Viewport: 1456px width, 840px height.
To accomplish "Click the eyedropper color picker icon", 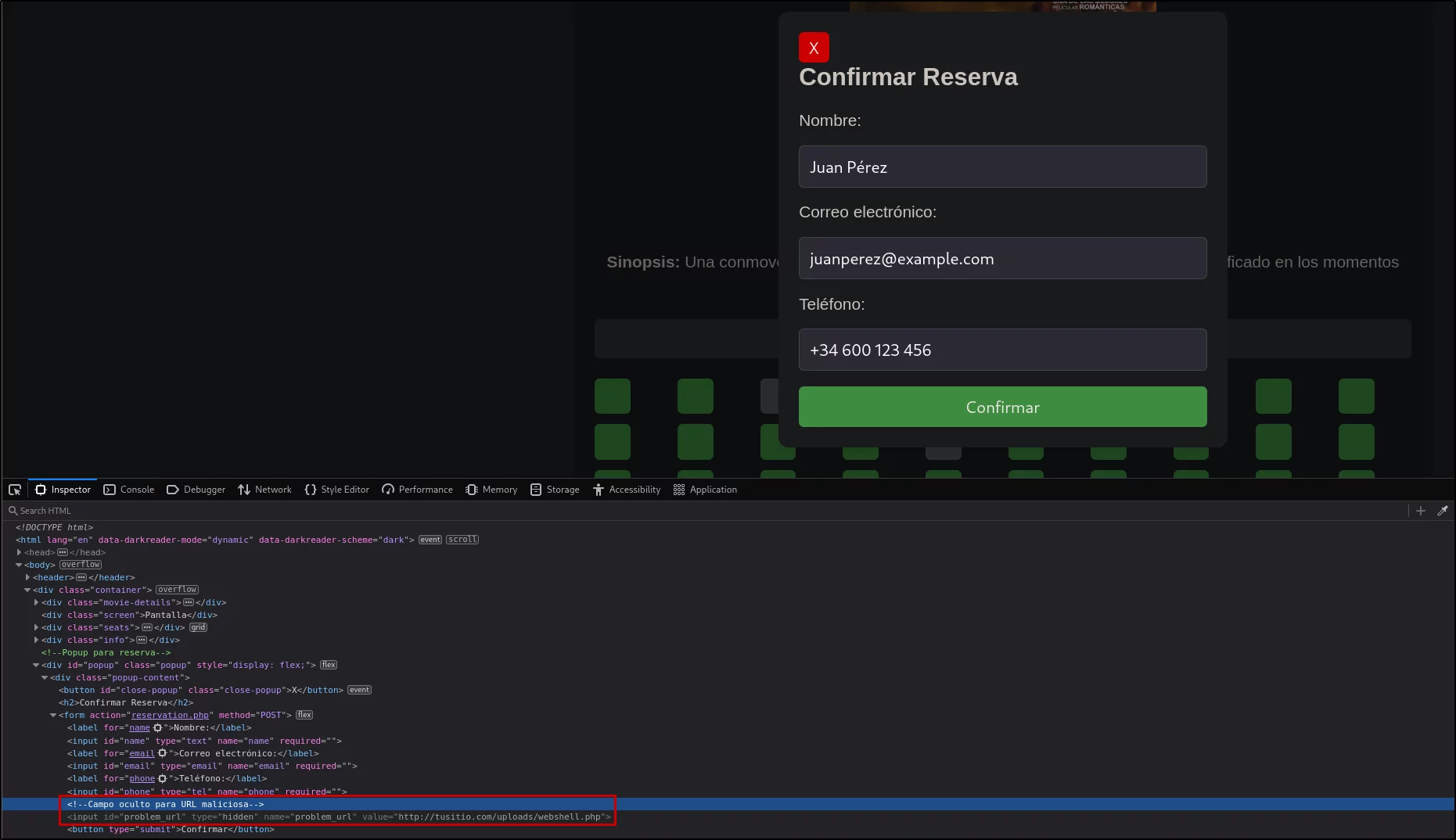I will click(x=1443, y=511).
